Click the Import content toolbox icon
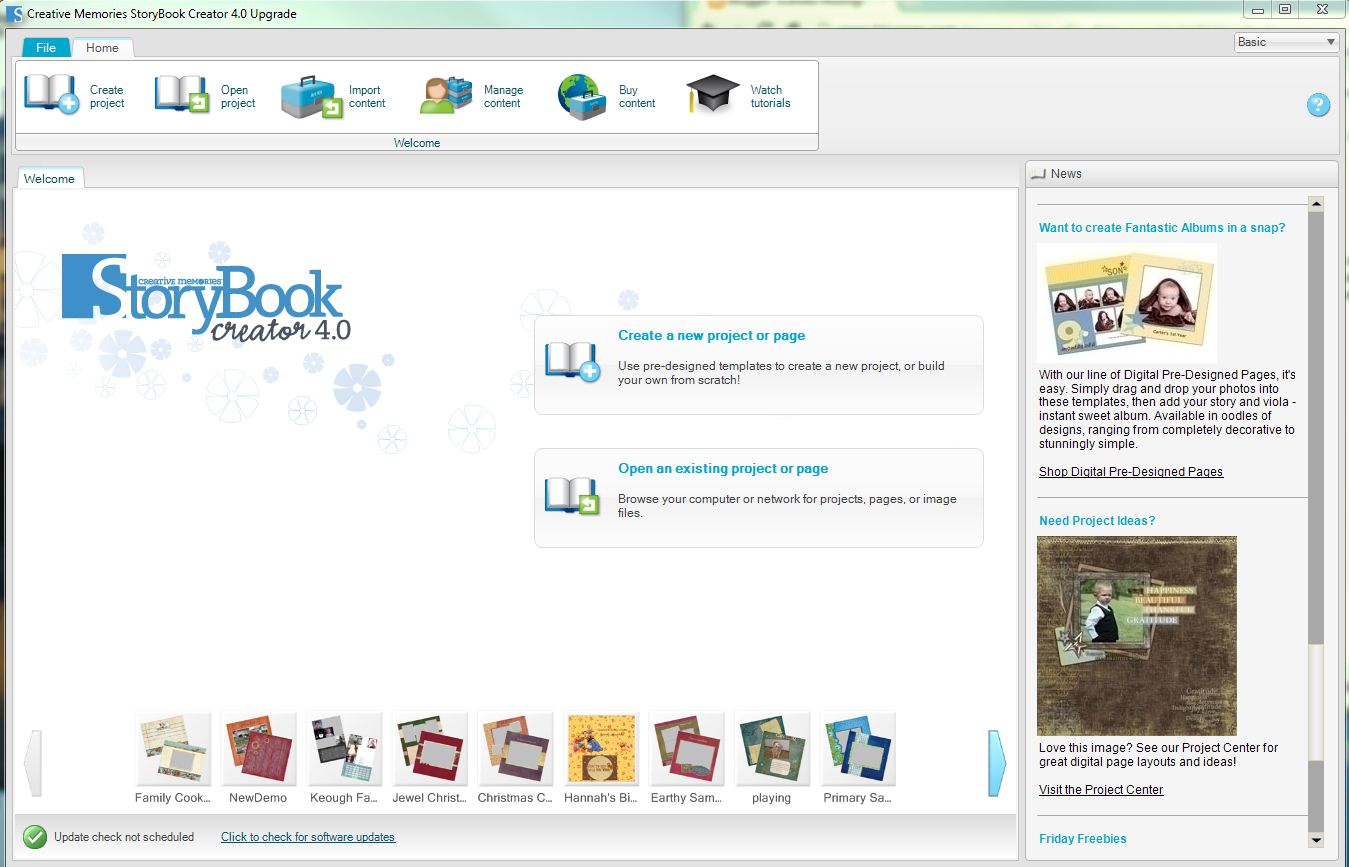 point(311,97)
